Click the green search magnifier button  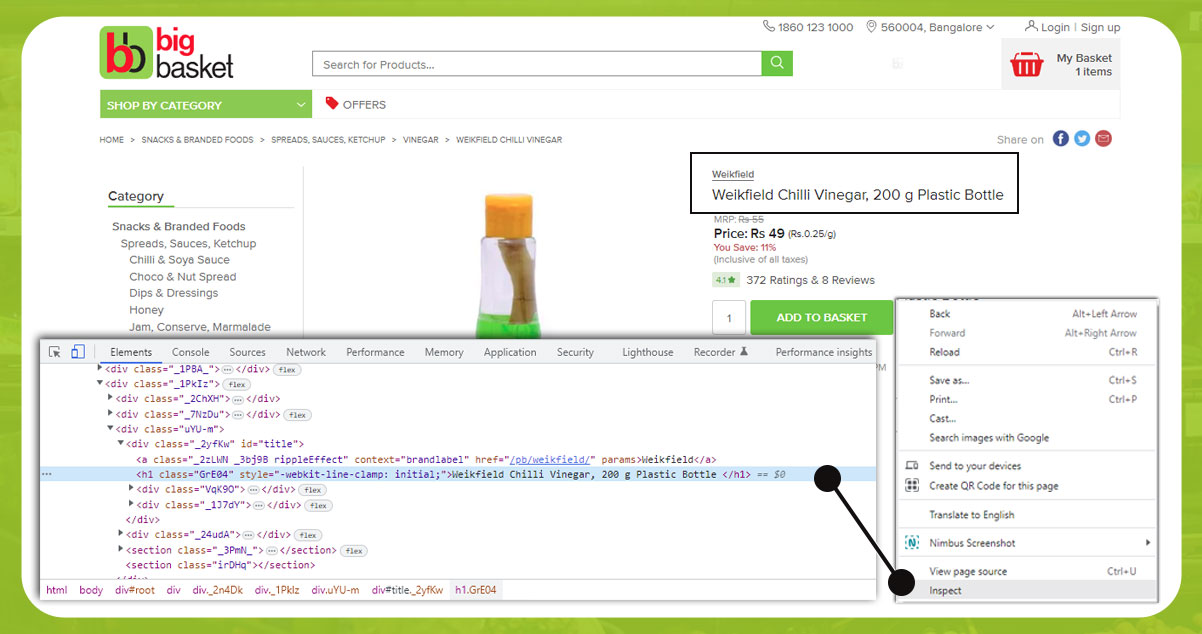pos(777,64)
